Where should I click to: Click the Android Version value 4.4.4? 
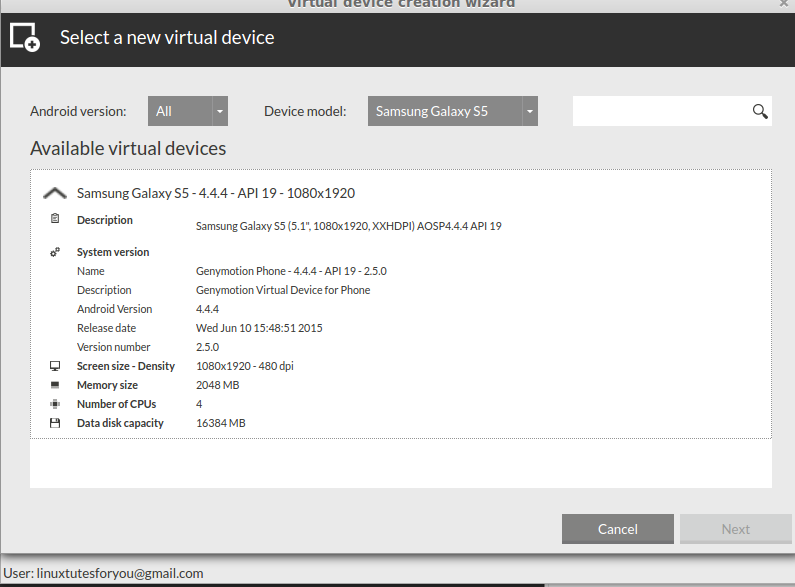pyautogui.click(x=207, y=309)
